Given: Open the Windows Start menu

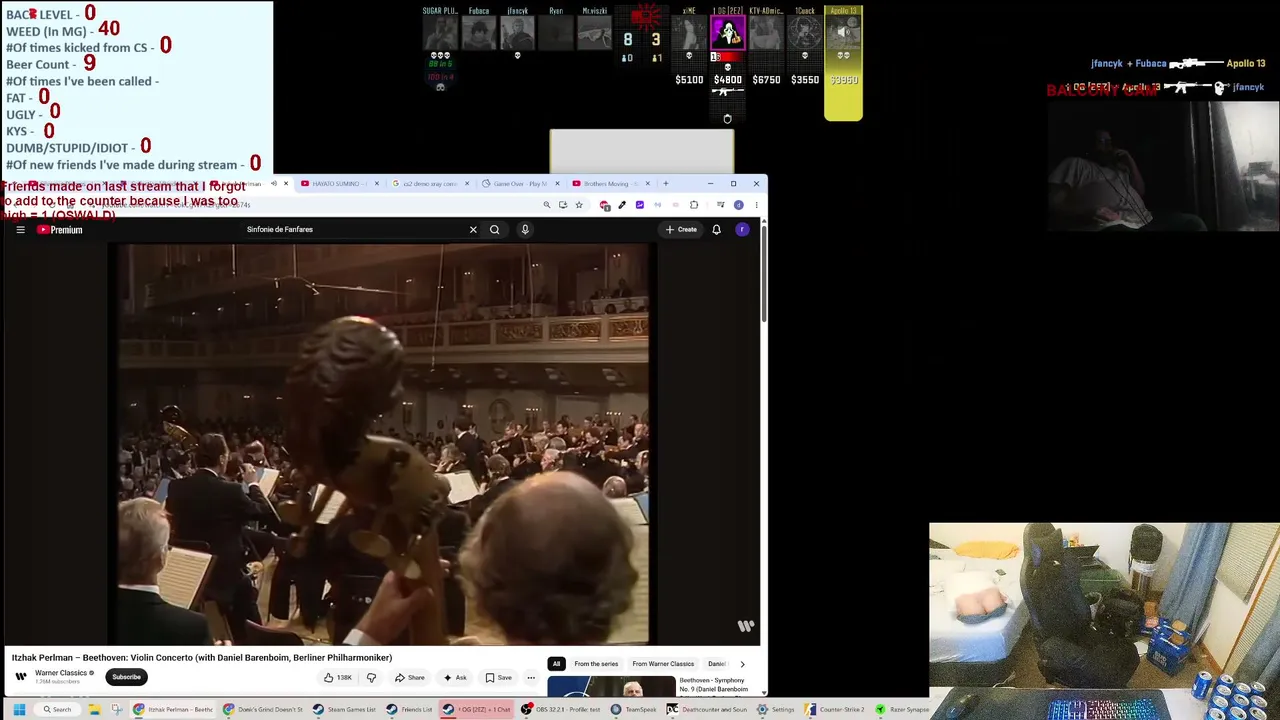Looking at the screenshot, I should (x=19, y=710).
